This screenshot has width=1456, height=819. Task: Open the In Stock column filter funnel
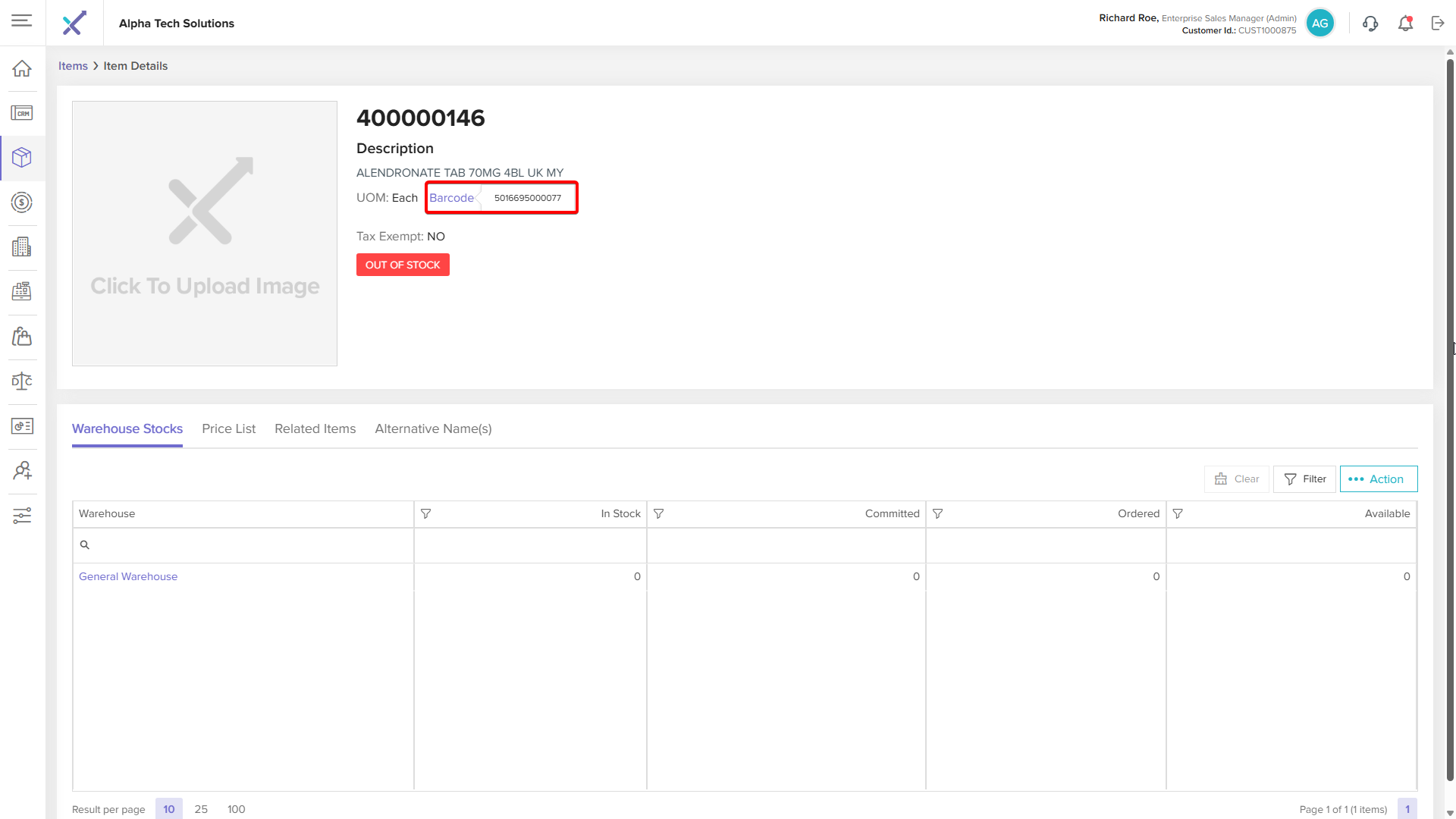pos(426,514)
